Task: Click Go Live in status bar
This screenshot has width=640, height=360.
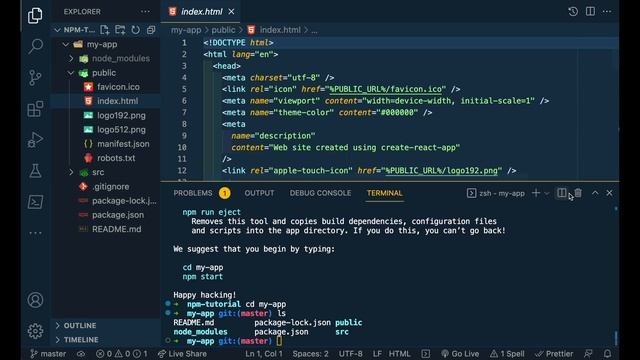Action: [460, 354]
